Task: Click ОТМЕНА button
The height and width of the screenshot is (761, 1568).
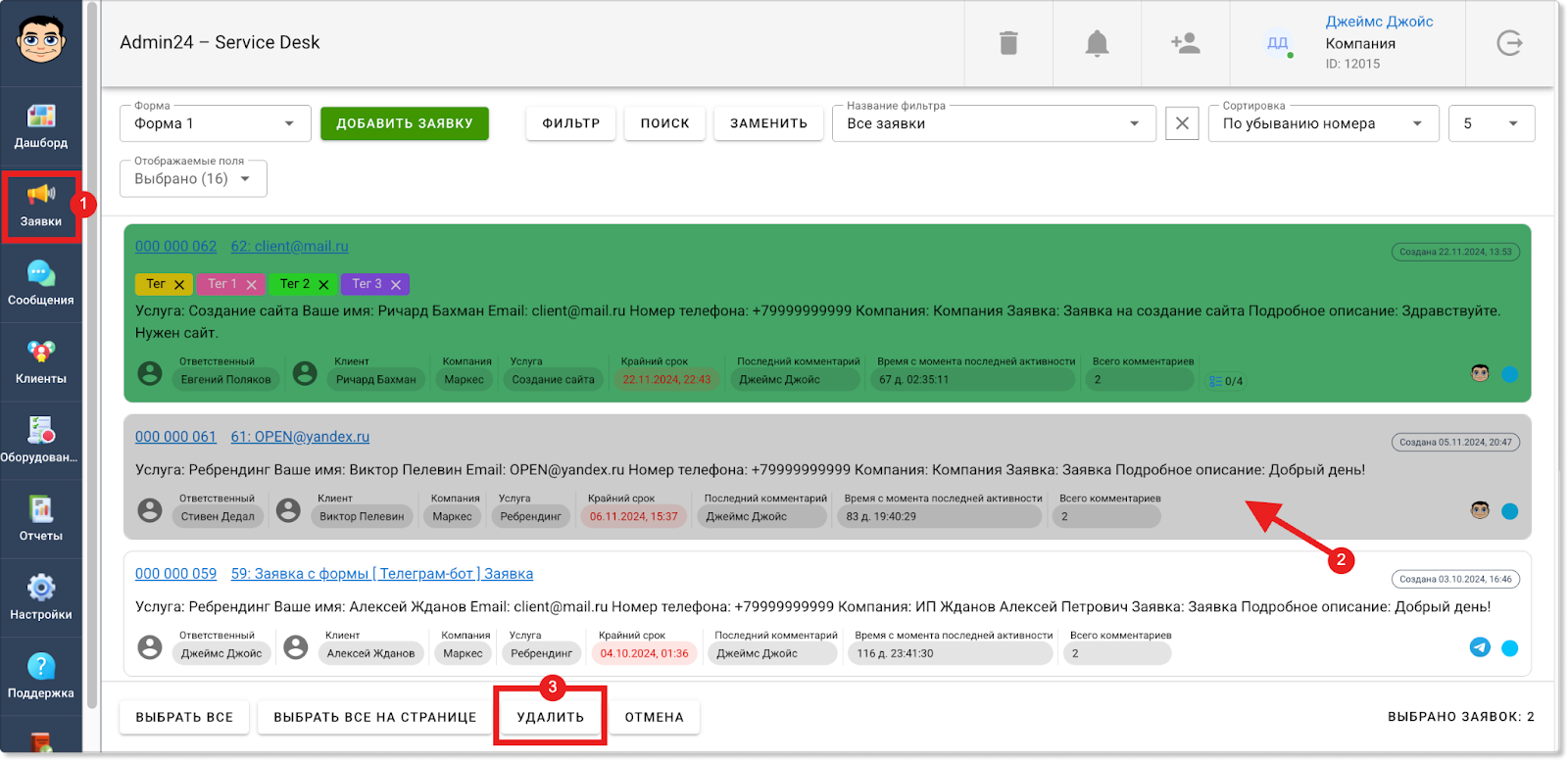Action: [x=655, y=717]
